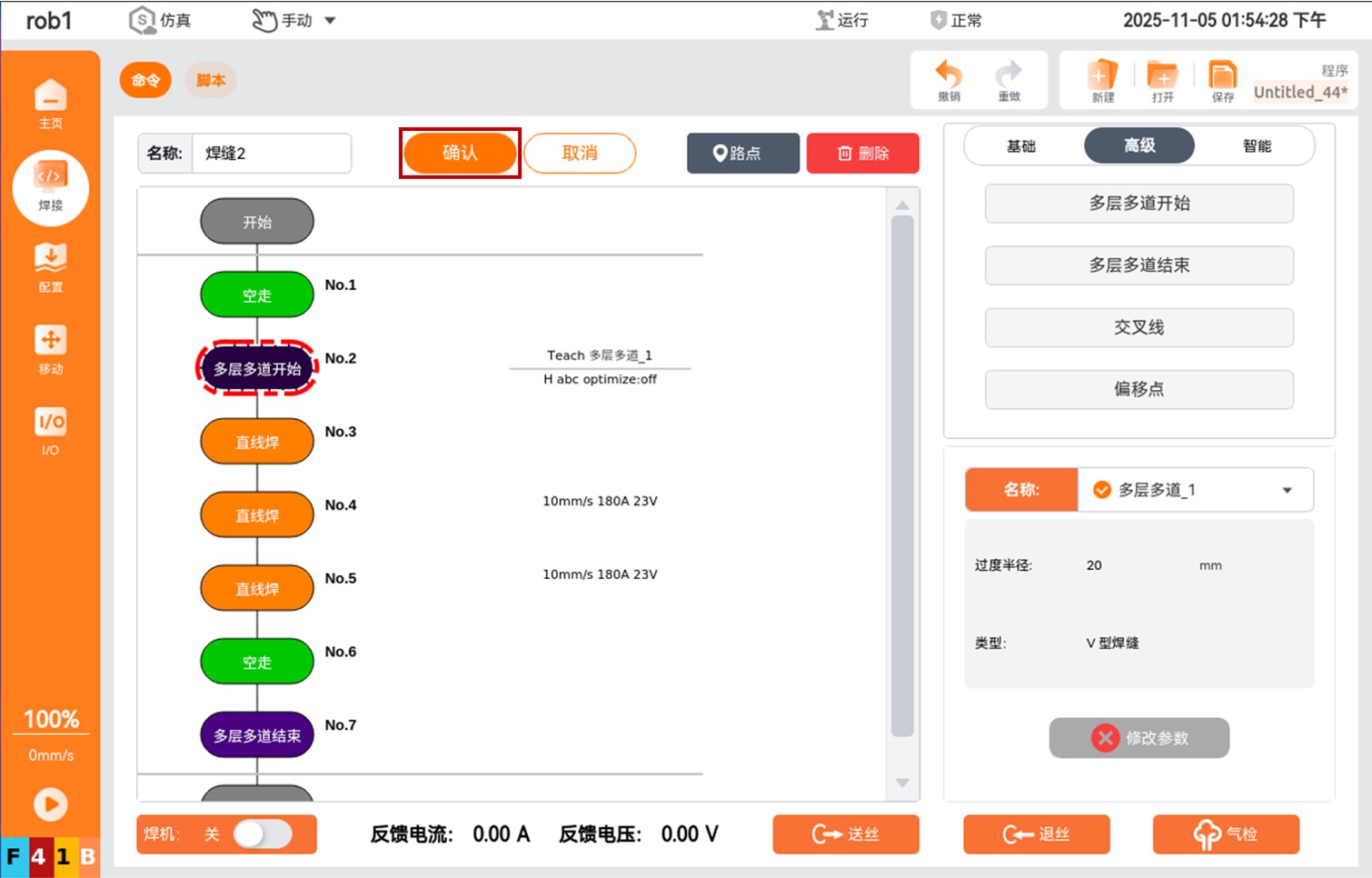1372x878 pixels.
Task: Switch to the 智能 smart tab
Action: coord(1257,145)
